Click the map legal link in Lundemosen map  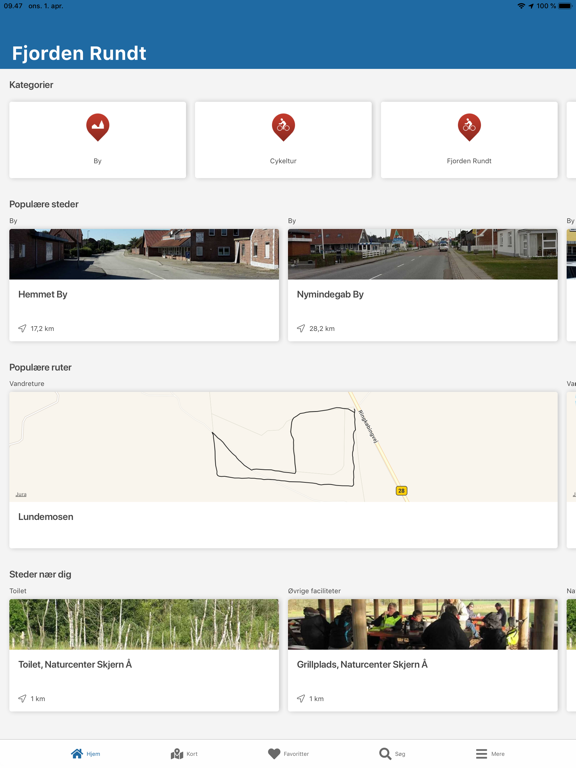(21, 495)
